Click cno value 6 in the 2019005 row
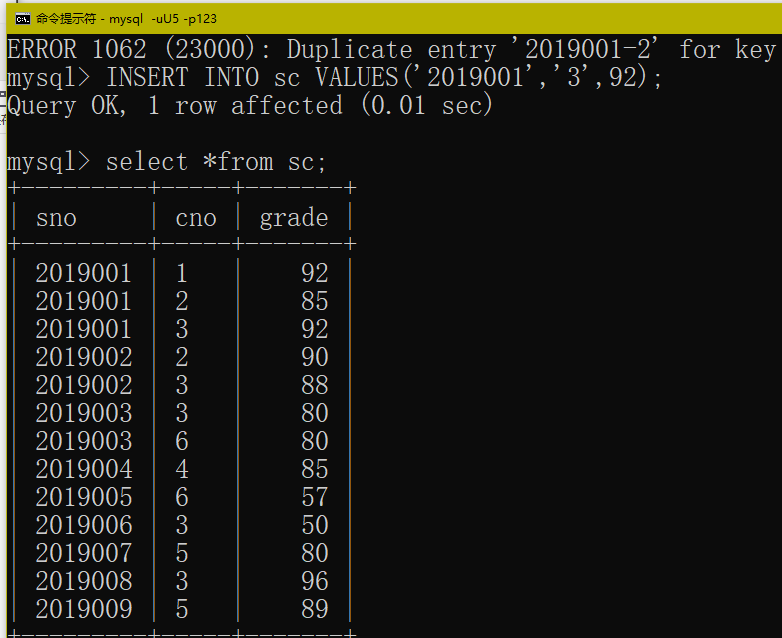This screenshot has height=638, width=782. (x=182, y=497)
